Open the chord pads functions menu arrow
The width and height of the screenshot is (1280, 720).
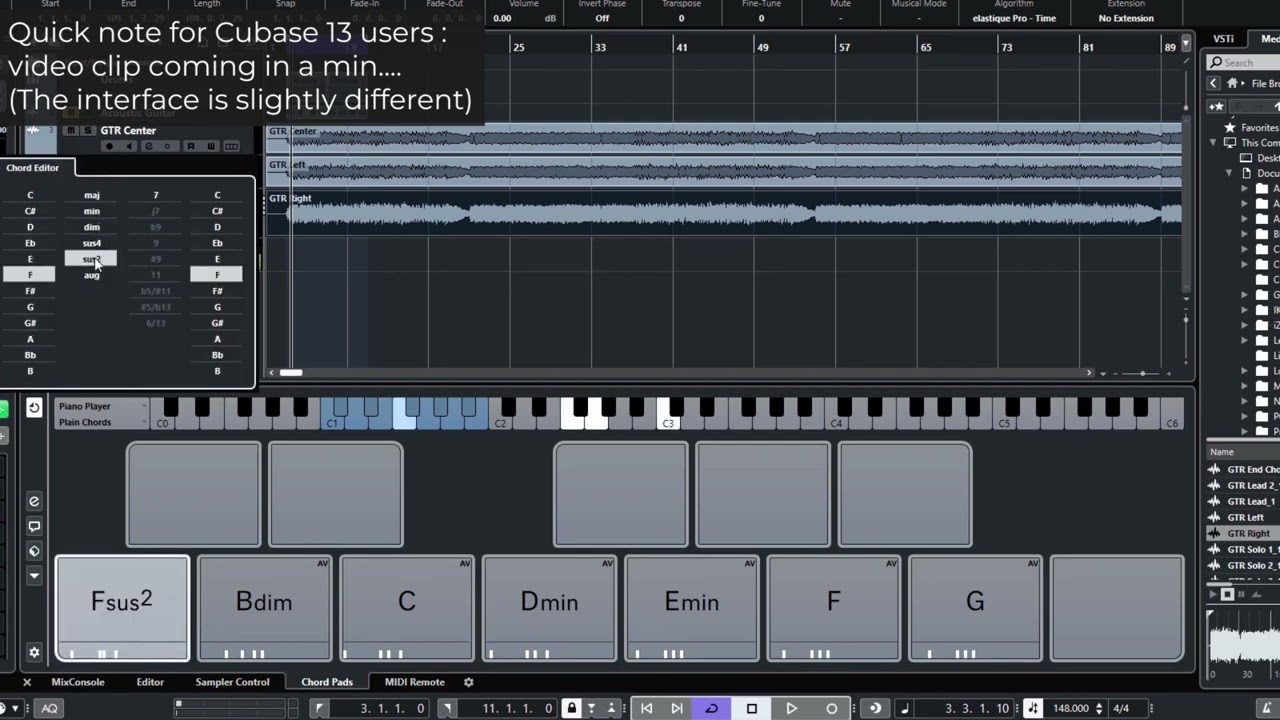pyautogui.click(x=34, y=576)
